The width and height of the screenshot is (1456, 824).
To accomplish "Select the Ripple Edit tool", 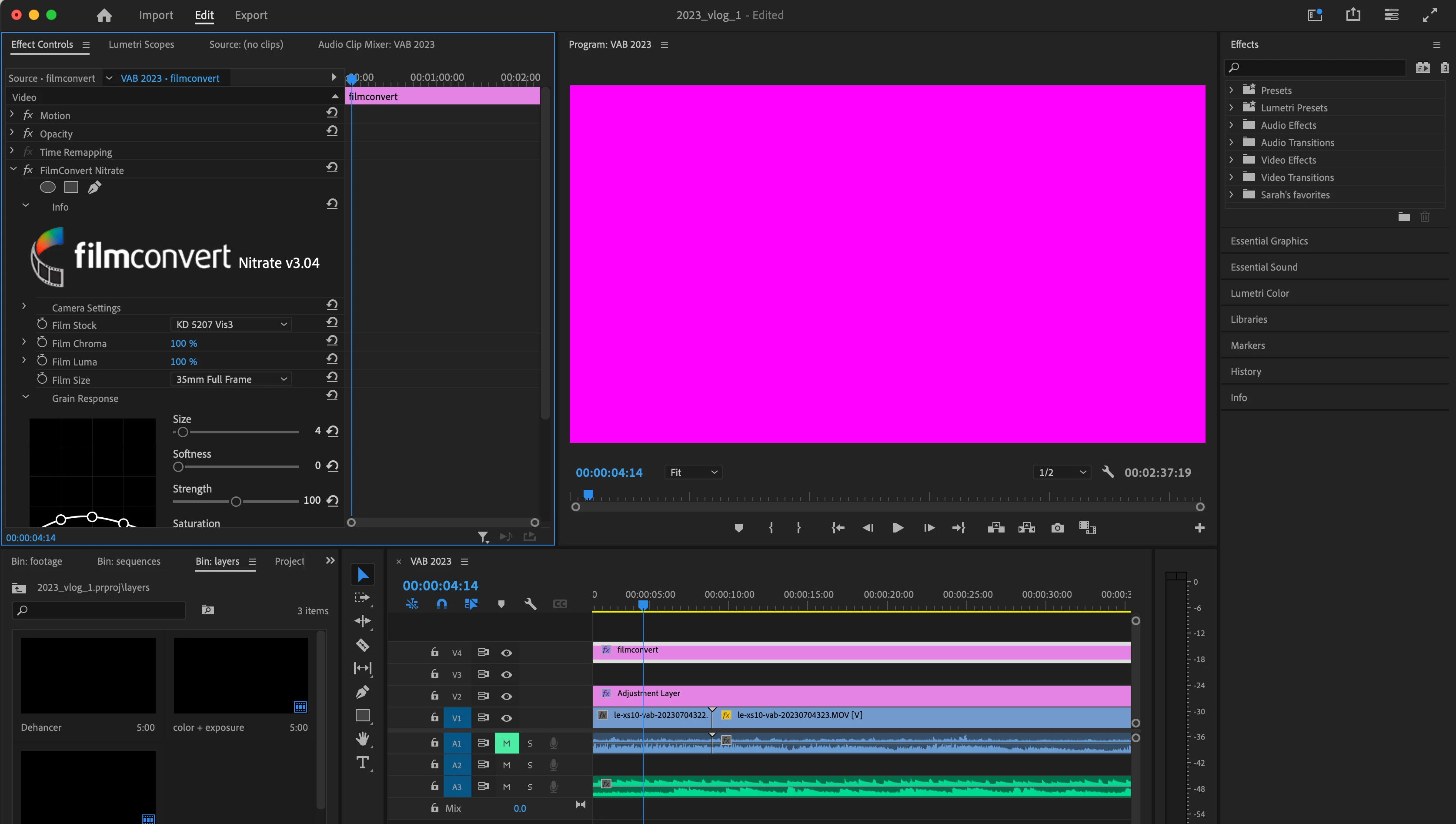I will (363, 621).
